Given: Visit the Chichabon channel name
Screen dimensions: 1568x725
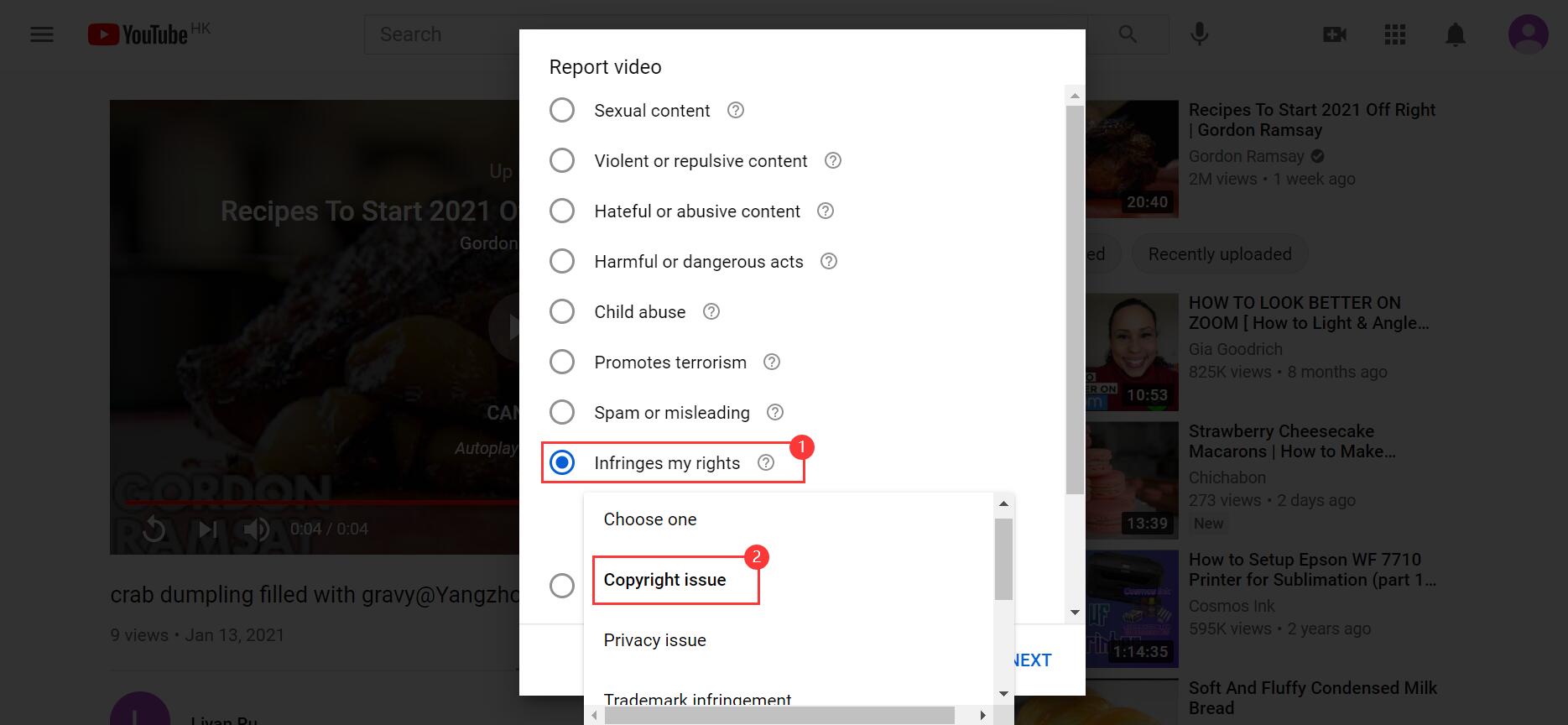Looking at the screenshot, I should [x=1227, y=477].
